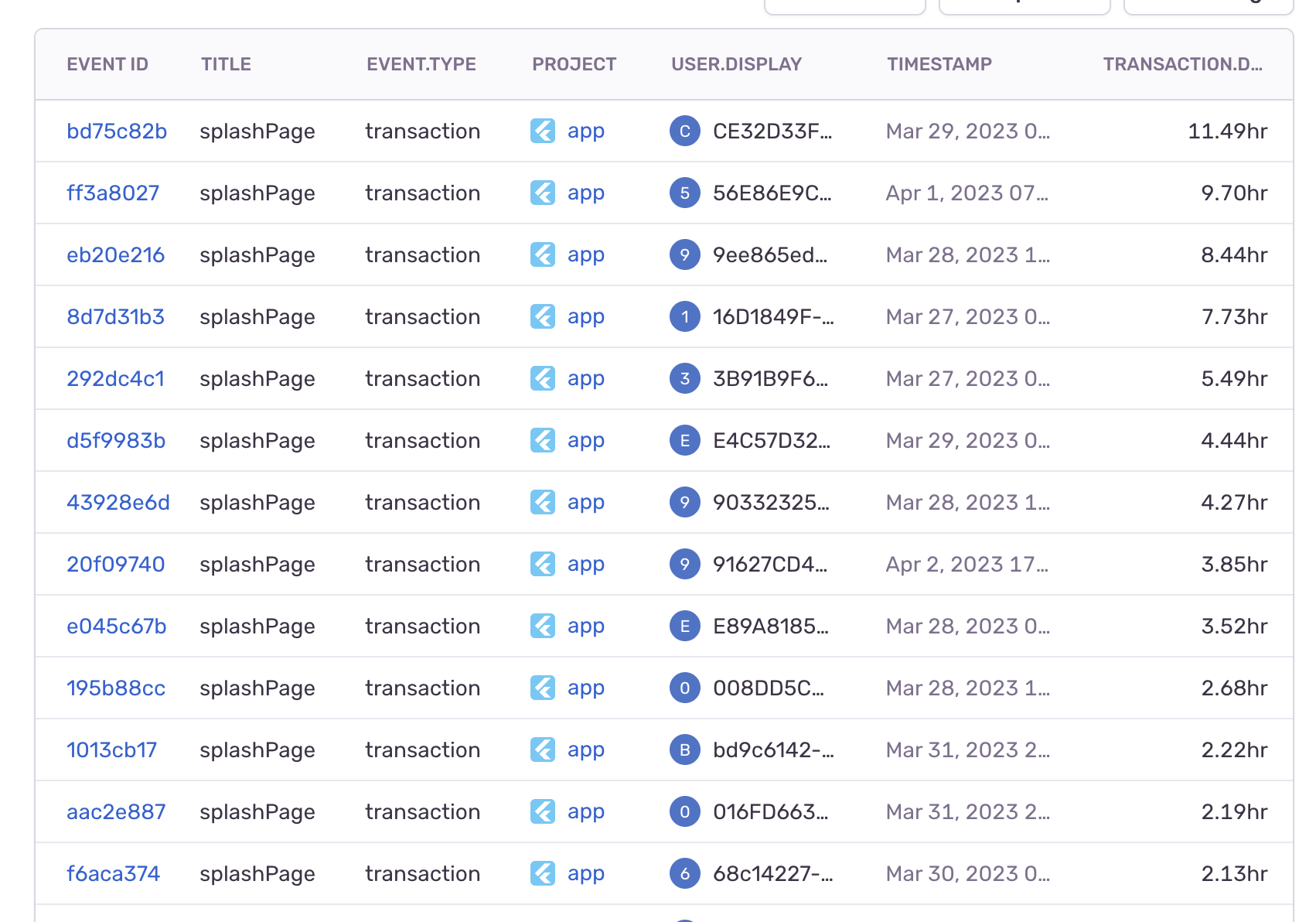Click the Flutter project icon on row bd75c82b
1316x922 pixels.
coord(542,131)
